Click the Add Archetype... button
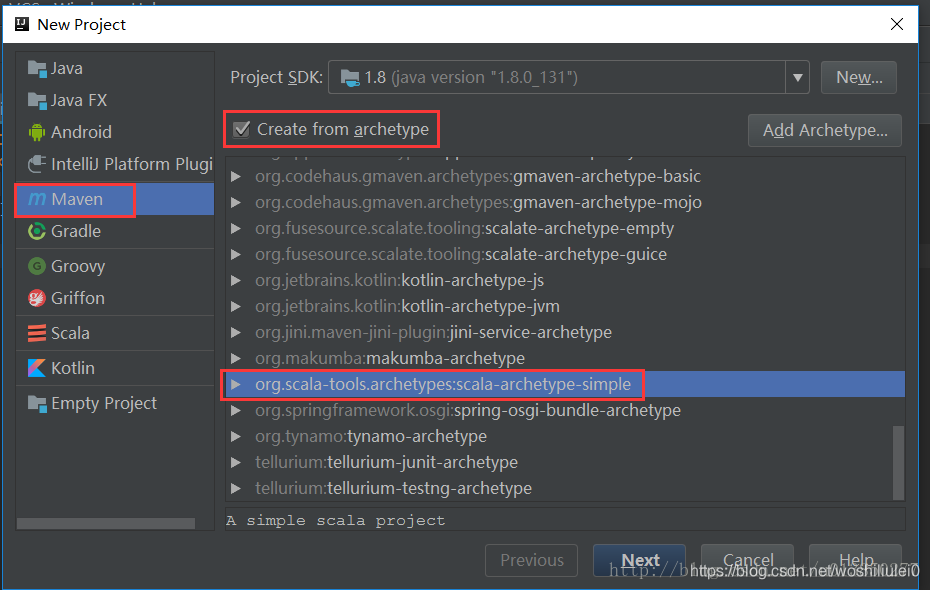 825,130
